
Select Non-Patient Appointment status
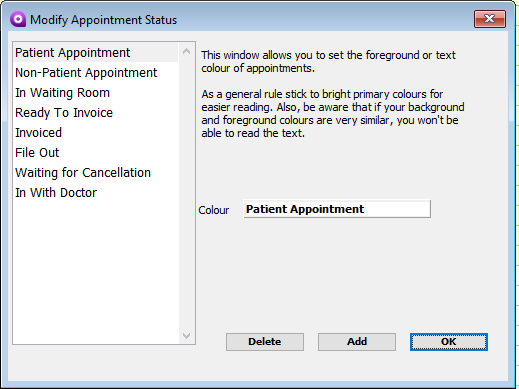96,73
